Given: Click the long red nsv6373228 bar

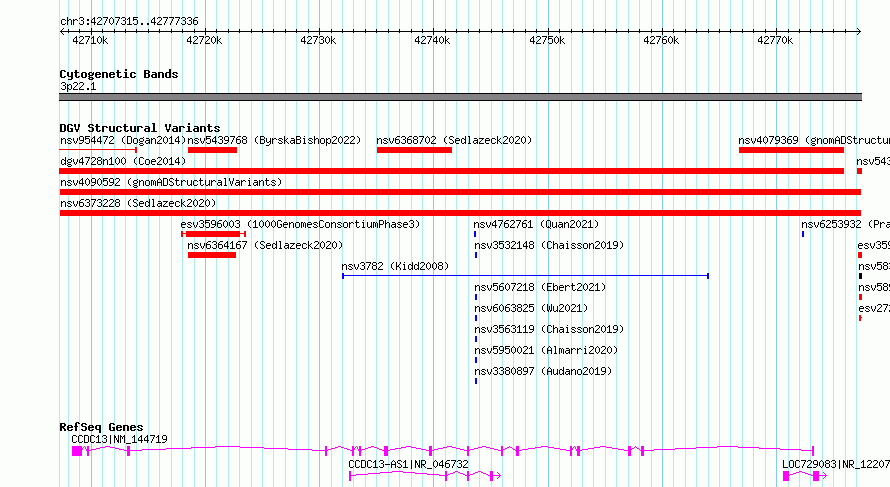Looking at the screenshot, I should click(x=460, y=213).
